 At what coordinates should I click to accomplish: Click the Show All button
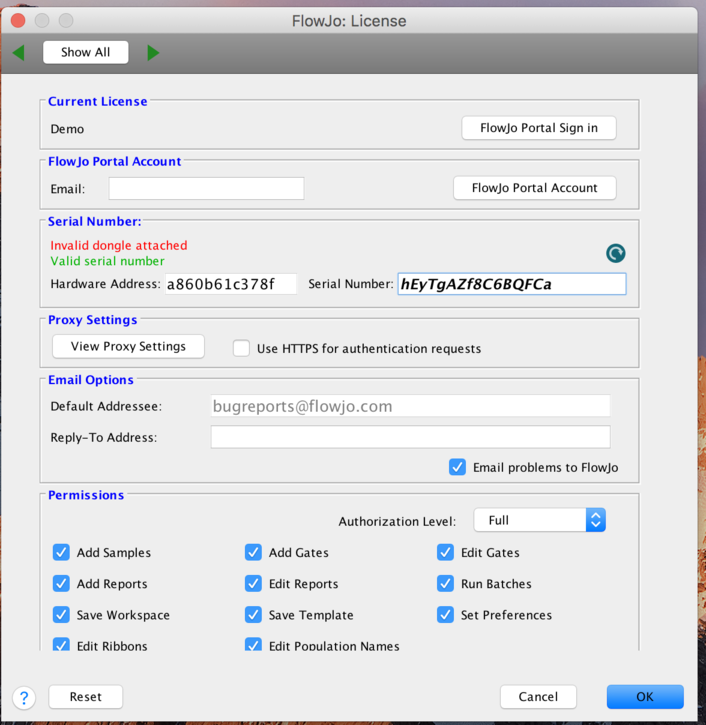click(86, 52)
